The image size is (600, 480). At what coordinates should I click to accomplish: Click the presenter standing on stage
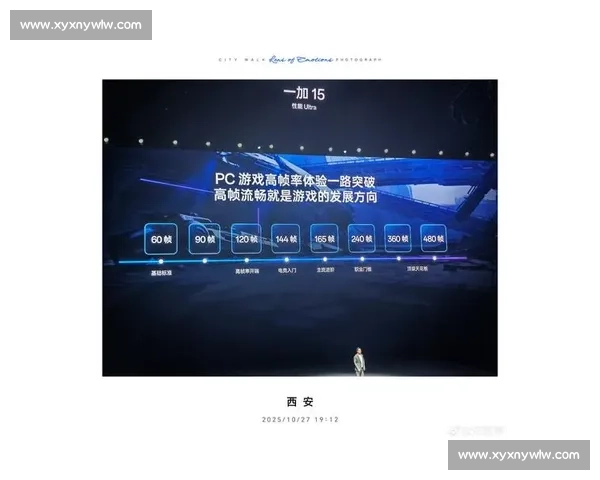click(x=359, y=362)
